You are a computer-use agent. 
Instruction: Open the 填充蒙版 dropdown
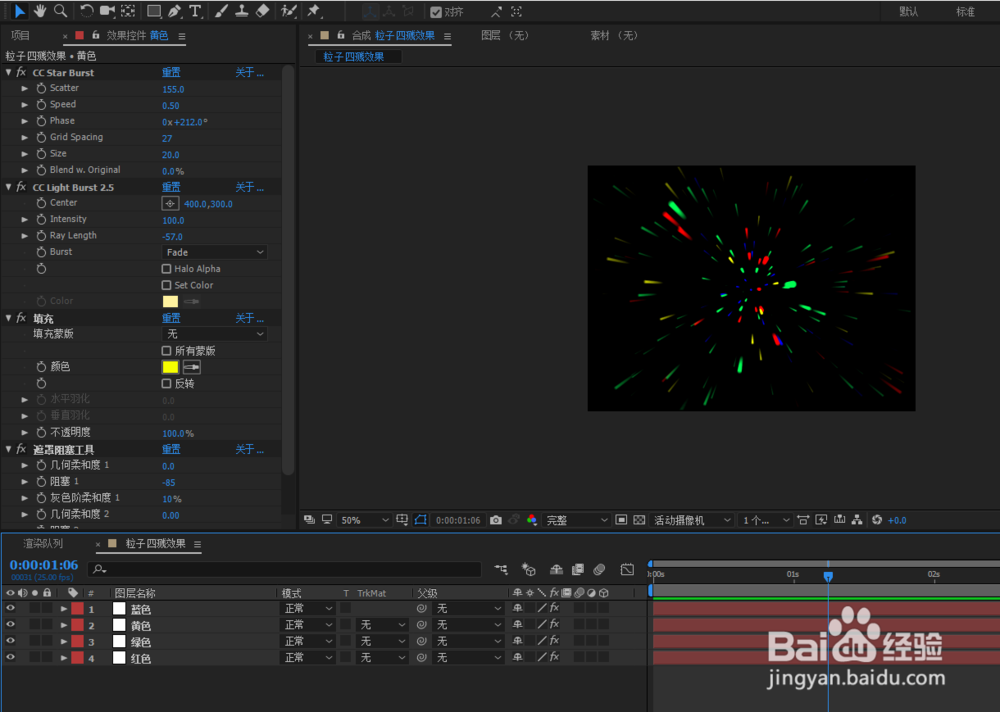point(214,334)
